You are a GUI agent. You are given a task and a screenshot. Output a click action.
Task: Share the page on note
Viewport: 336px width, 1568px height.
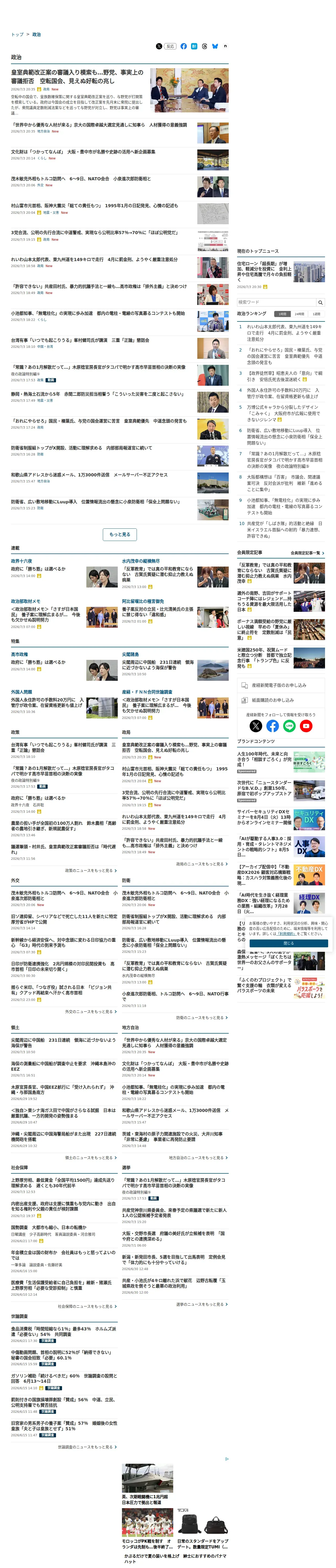pyautogui.click(x=225, y=46)
